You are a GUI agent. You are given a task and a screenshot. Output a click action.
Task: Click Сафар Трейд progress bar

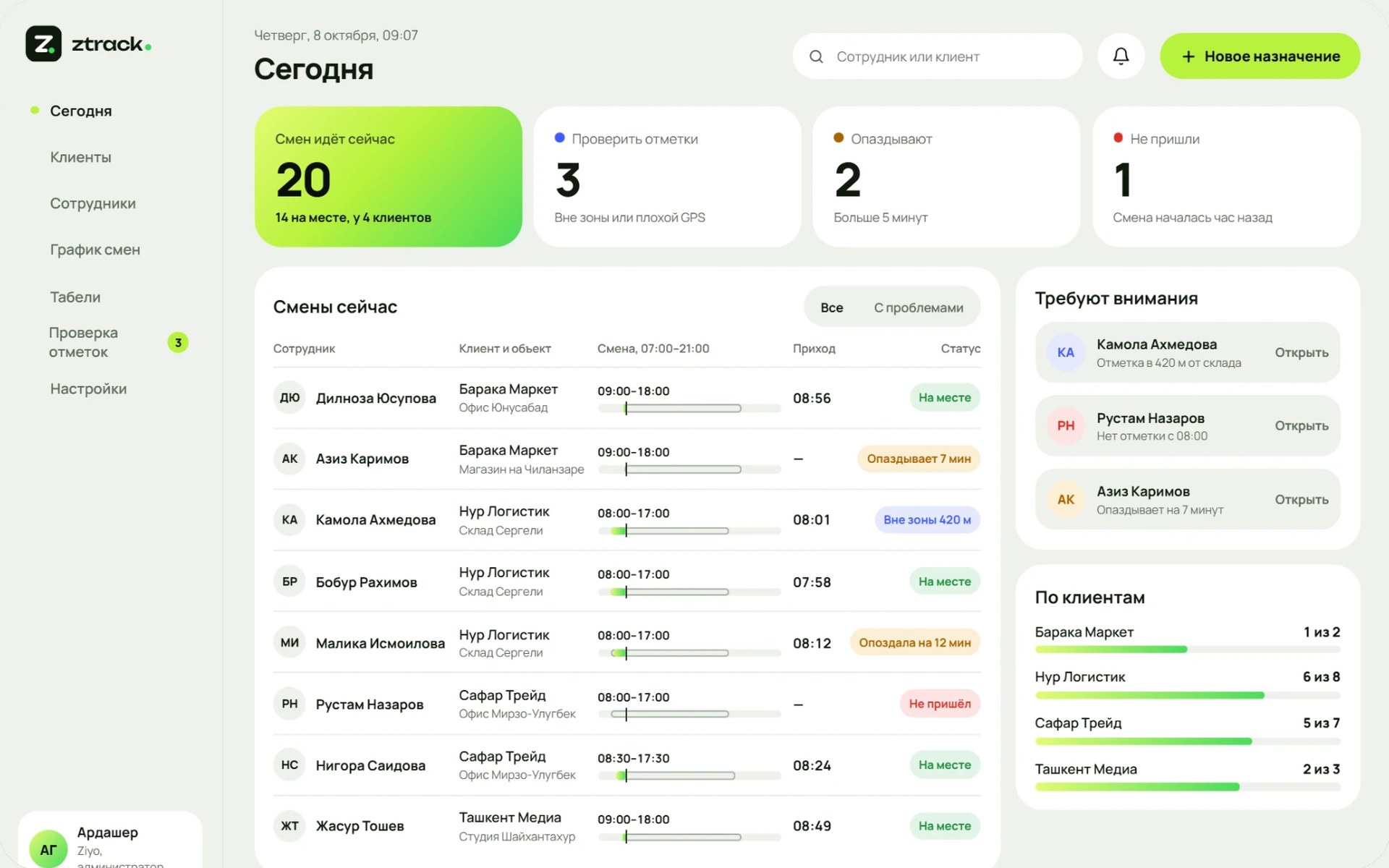pyautogui.click(x=1187, y=741)
